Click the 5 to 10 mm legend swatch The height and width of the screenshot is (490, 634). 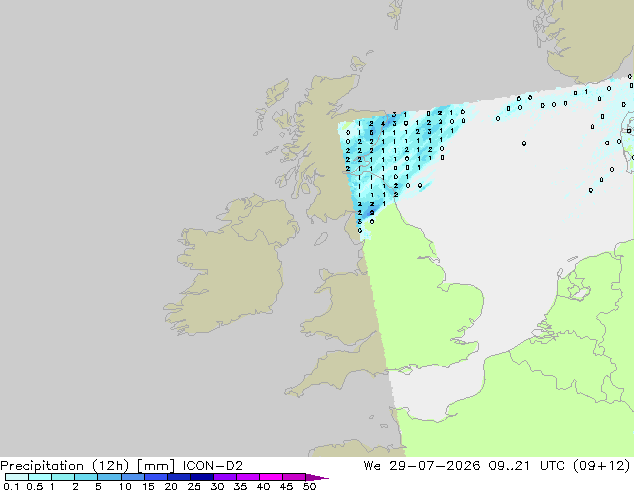(109, 477)
